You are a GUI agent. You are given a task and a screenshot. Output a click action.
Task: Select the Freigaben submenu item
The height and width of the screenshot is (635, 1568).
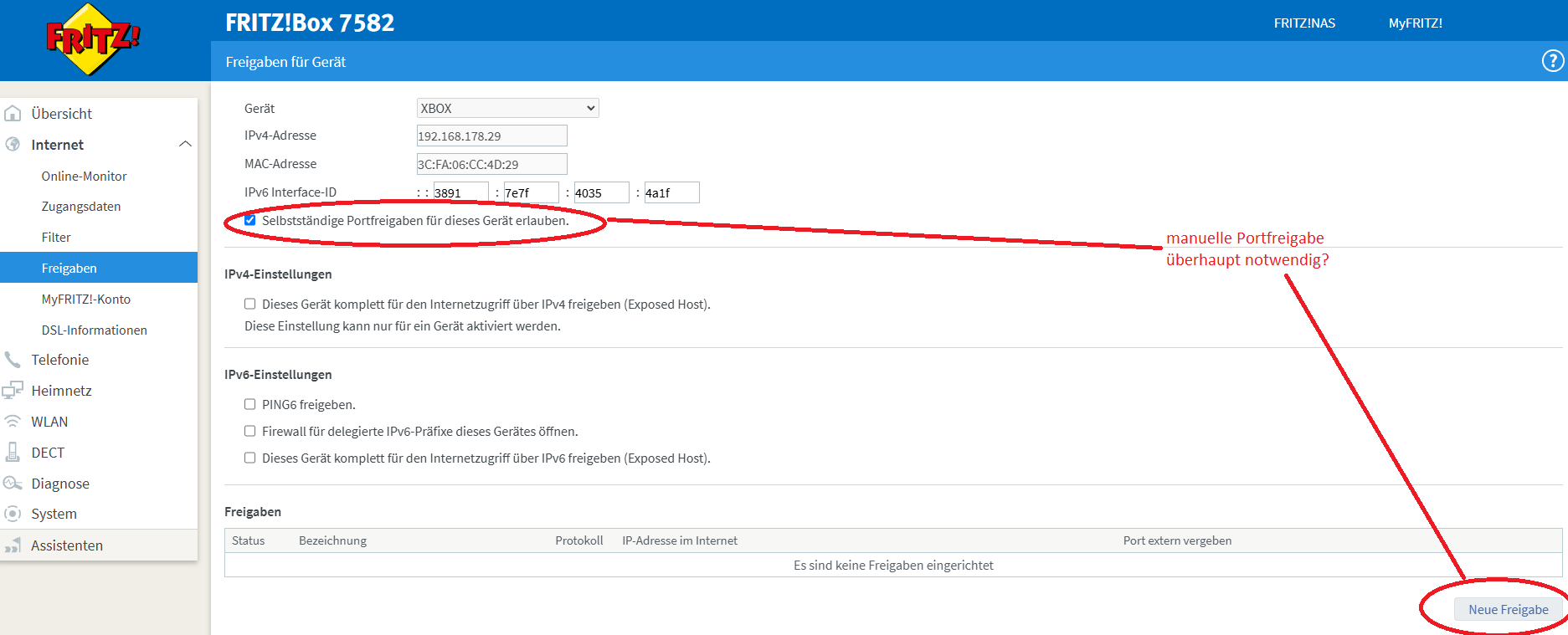coord(99,268)
